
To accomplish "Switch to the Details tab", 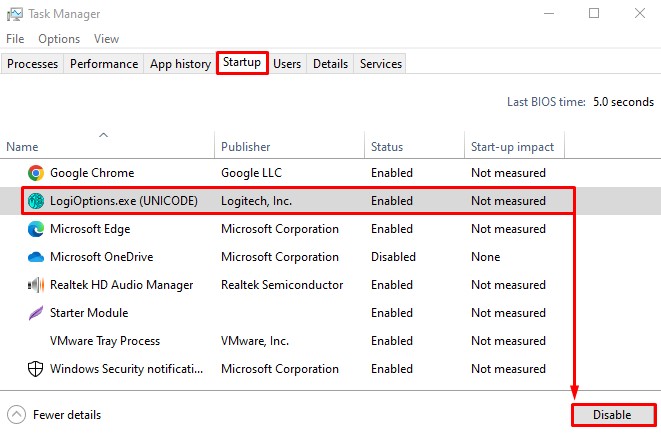I will pyautogui.click(x=330, y=64).
